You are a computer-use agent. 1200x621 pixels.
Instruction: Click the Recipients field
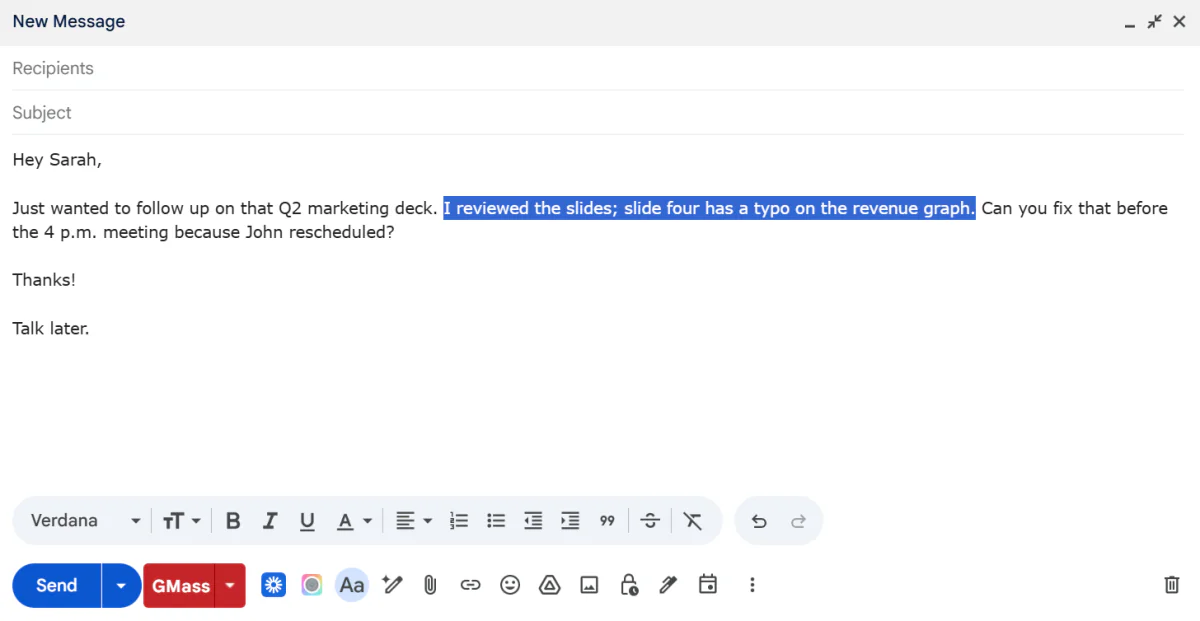point(598,68)
